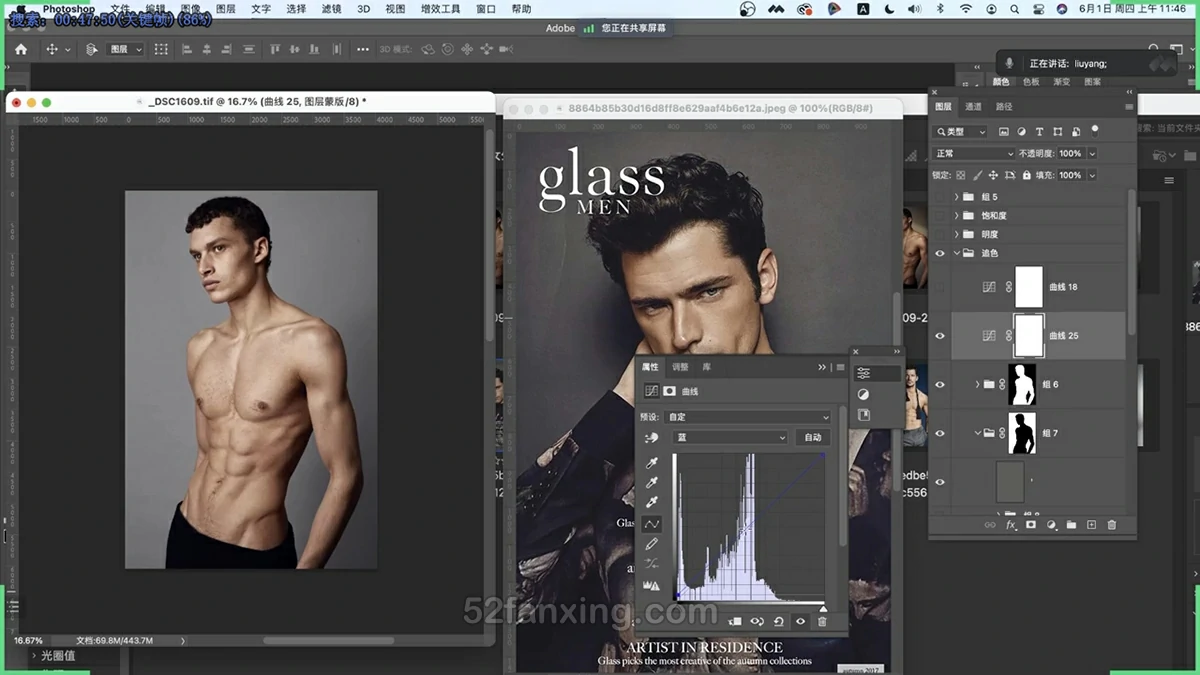Switch to the 库 tab in Properties panel
The height and width of the screenshot is (675, 1200).
707,368
